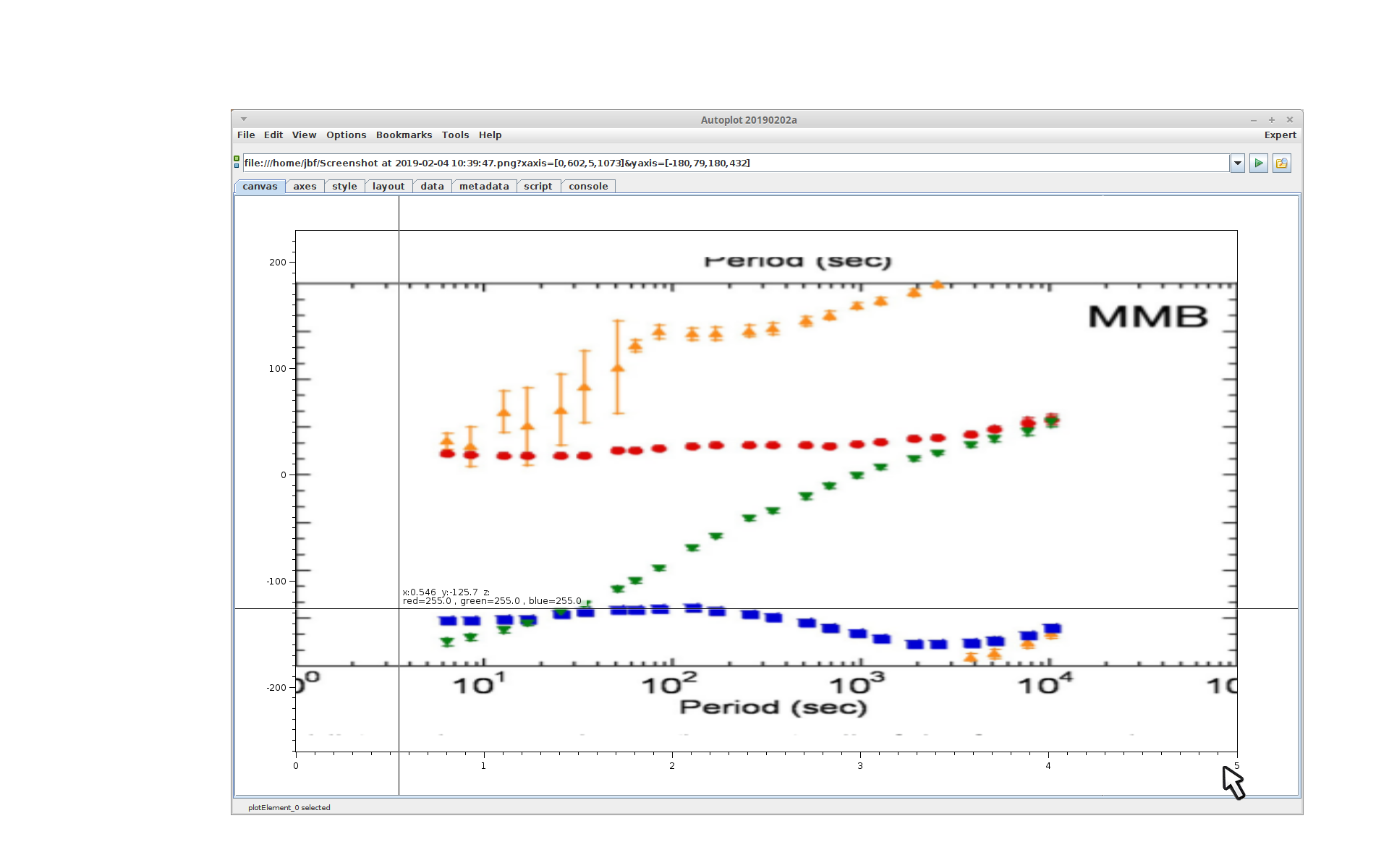Switch to the style tab
Screen dimensions: 1389x868
click(x=344, y=187)
